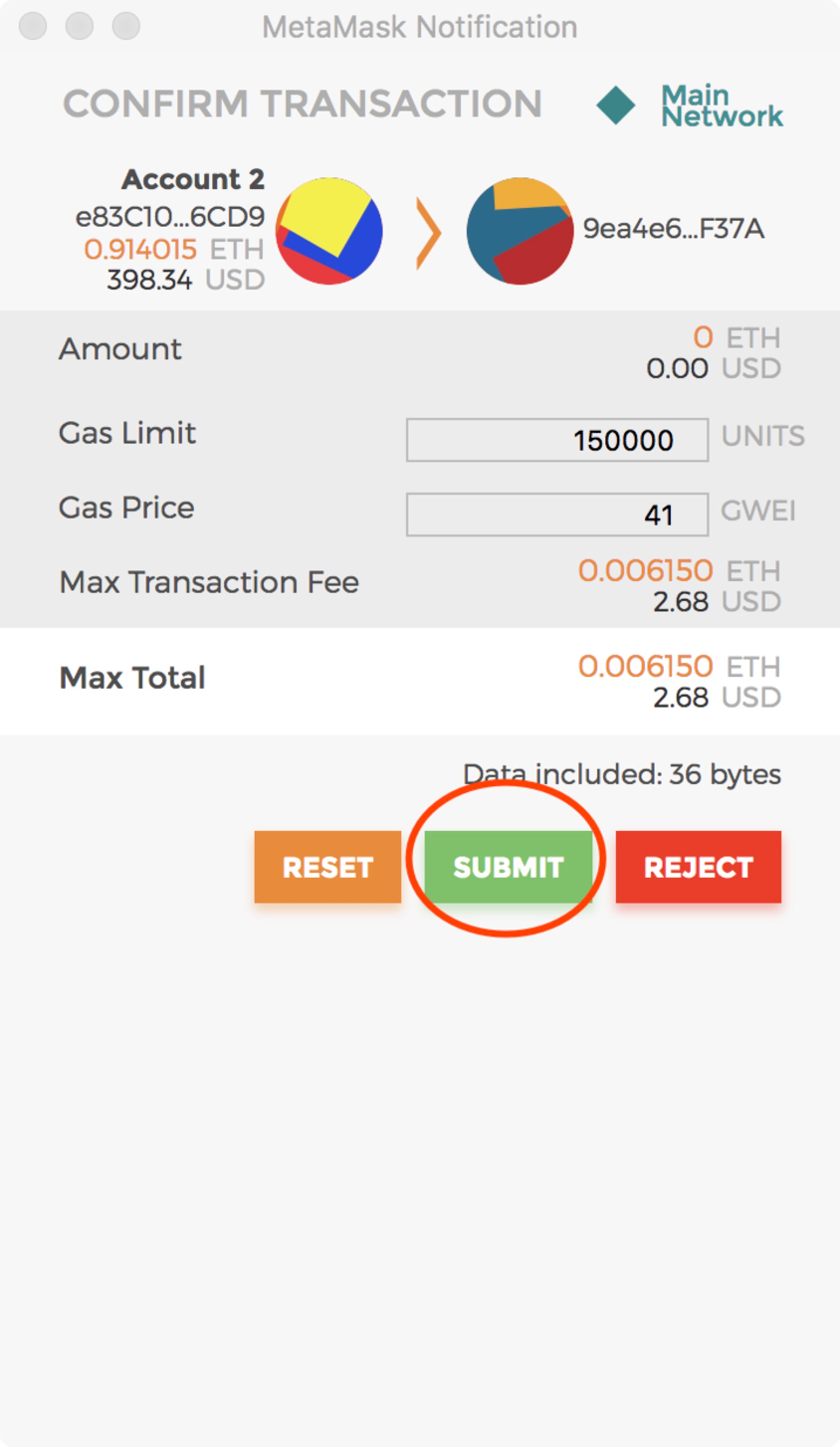Click the sender Account 2 identicon
Viewport: 840px width, 1447px height.
329,231
